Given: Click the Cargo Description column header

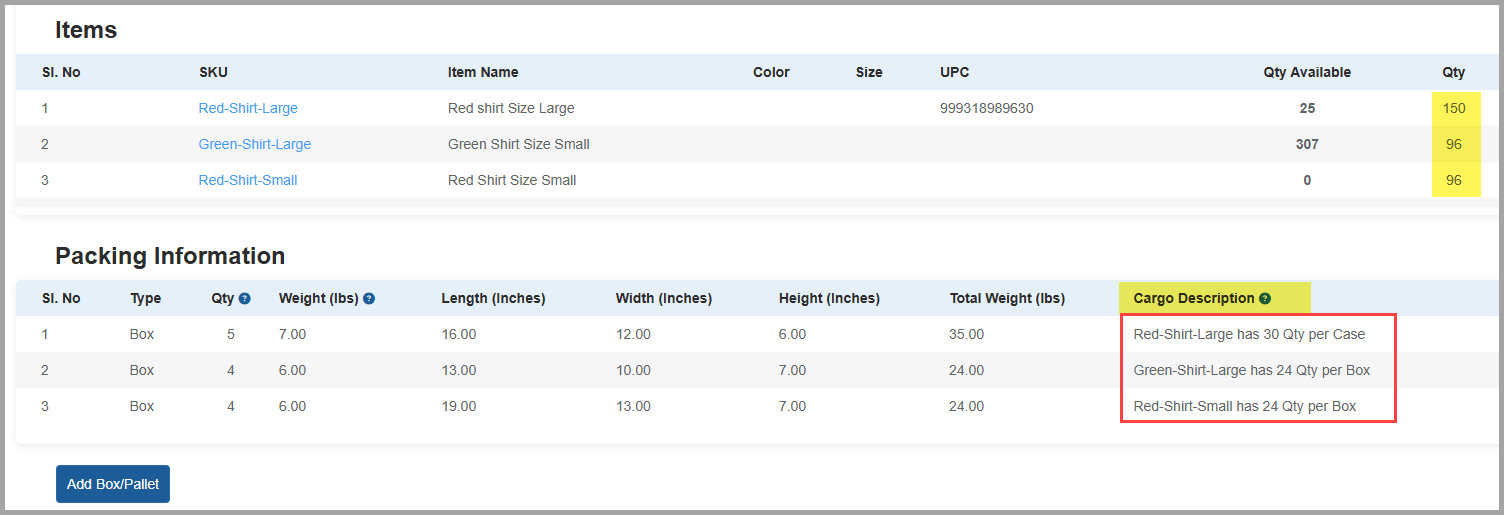Looking at the screenshot, I should 1193,298.
